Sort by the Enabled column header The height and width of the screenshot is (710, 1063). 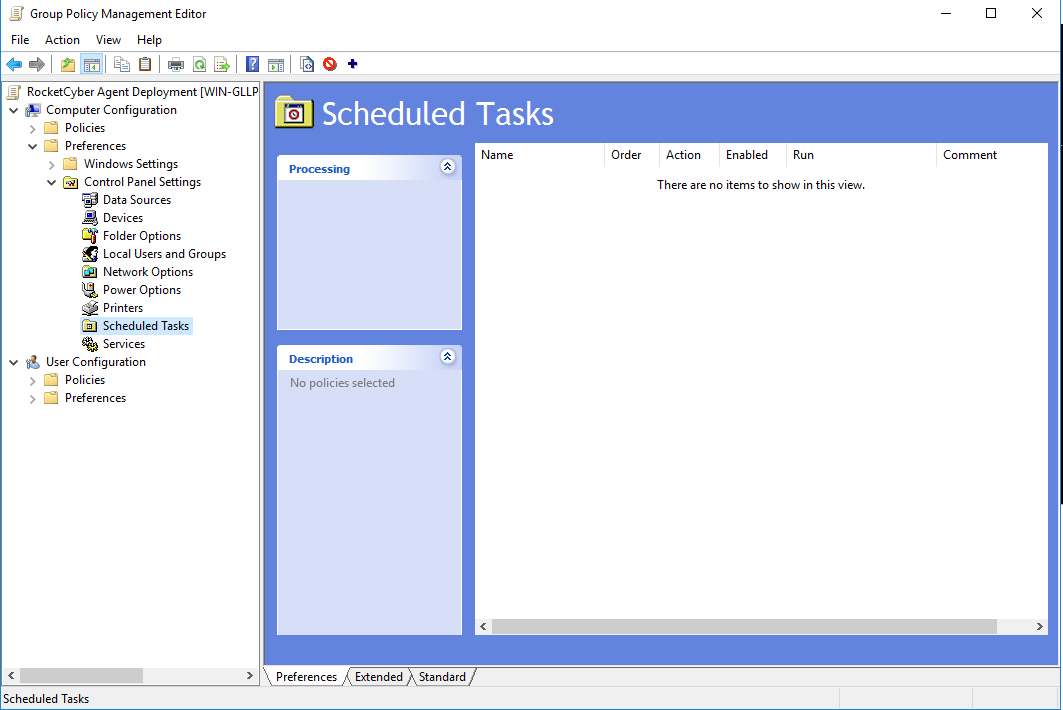[753, 155]
